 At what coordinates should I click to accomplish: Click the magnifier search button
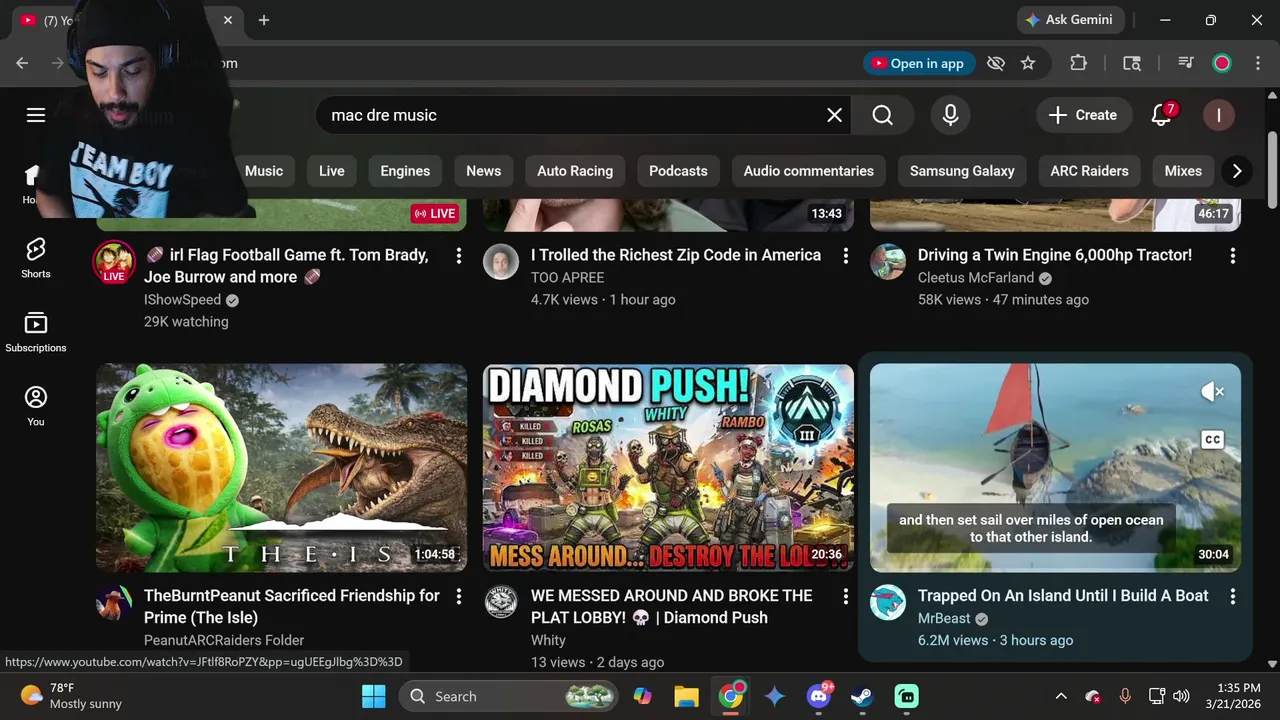882,115
